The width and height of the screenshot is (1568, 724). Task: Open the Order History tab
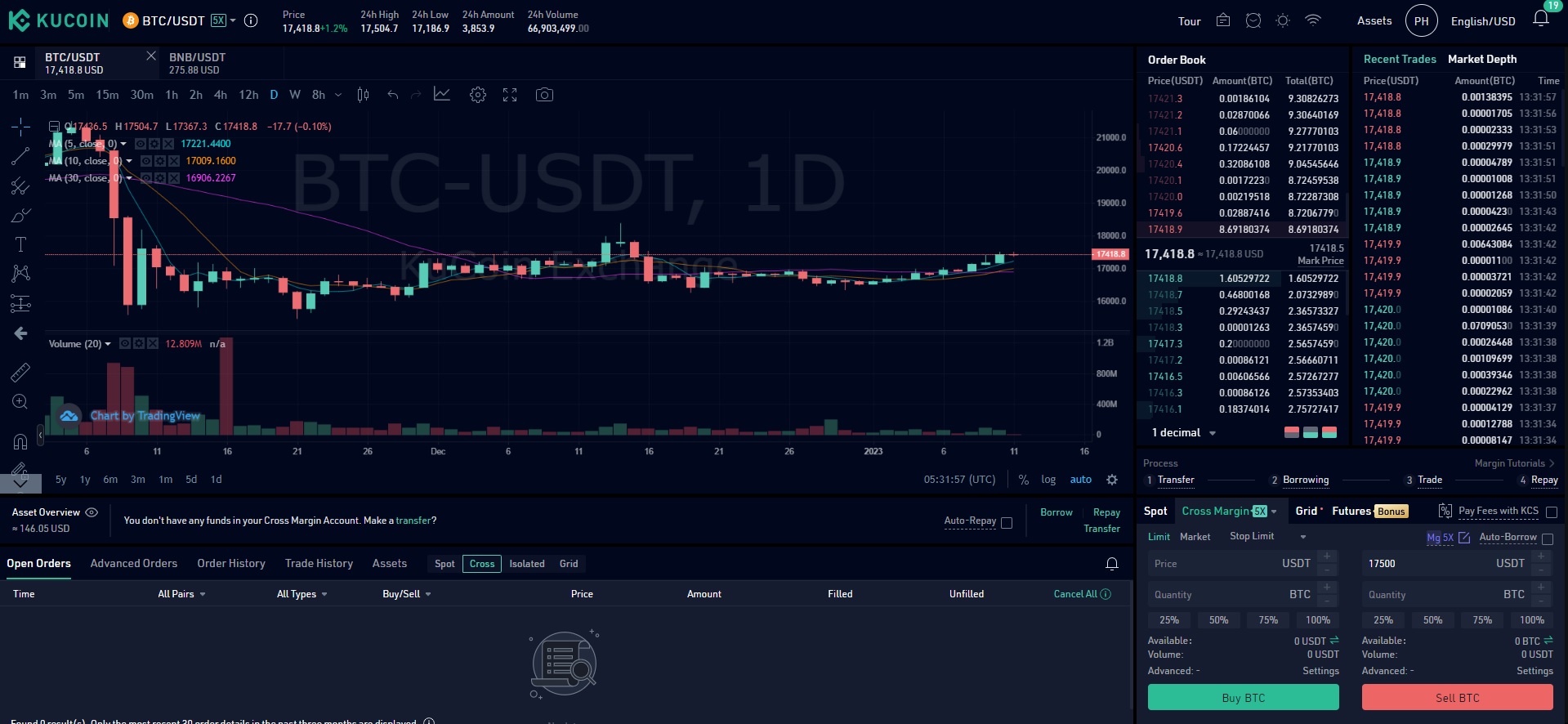point(231,564)
